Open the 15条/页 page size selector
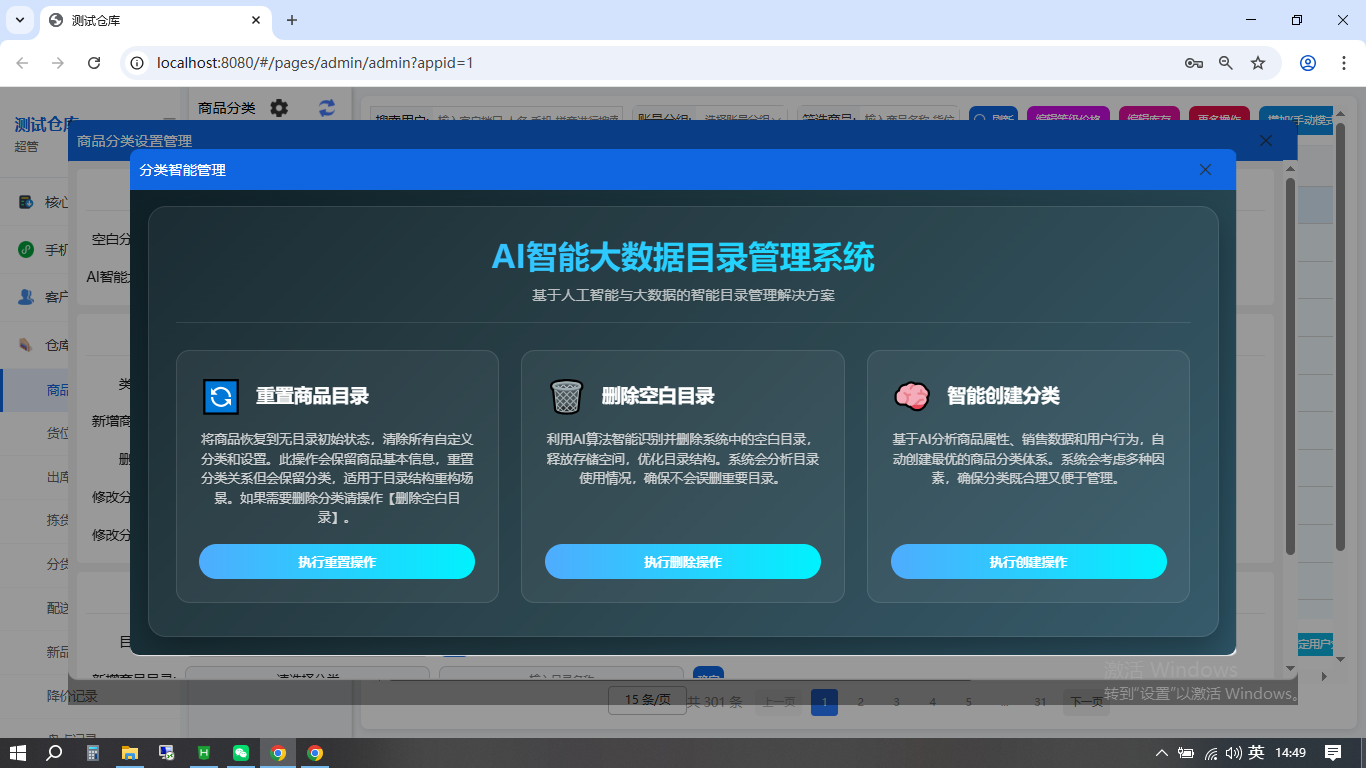This screenshot has width=1366, height=768. coord(646,700)
